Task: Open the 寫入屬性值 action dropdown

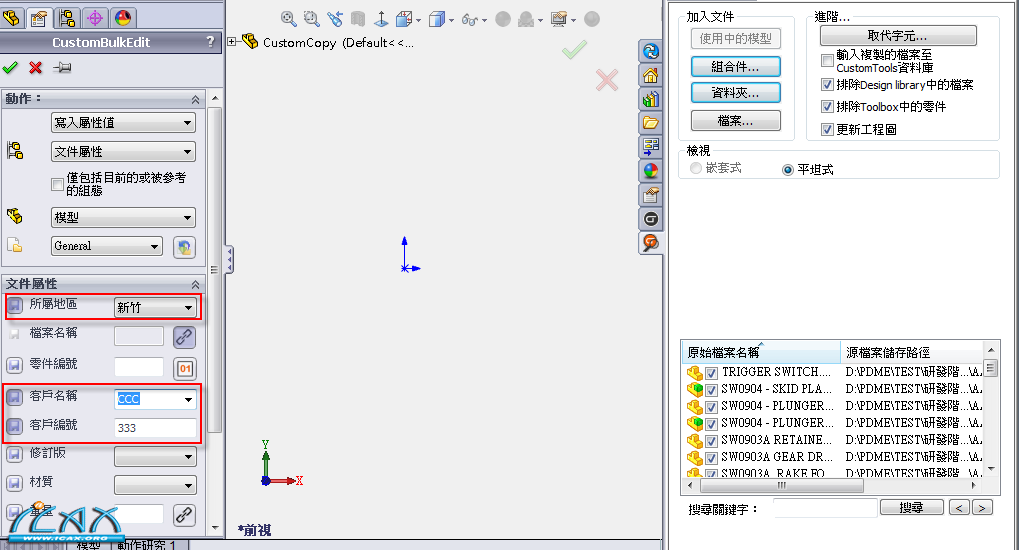Action: coord(123,122)
